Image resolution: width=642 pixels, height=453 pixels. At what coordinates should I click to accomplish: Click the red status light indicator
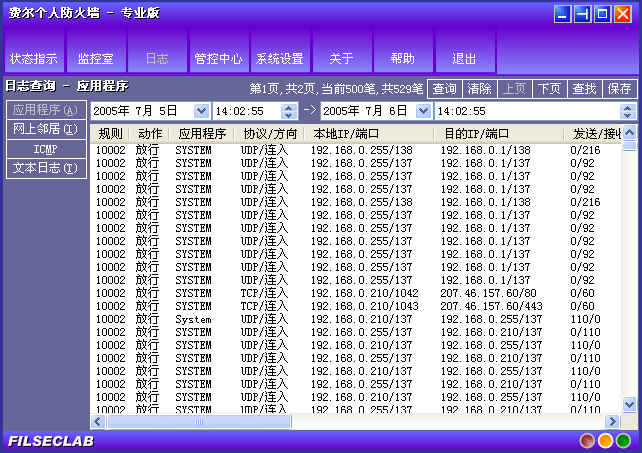pyautogui.click(x=587, y=440)
